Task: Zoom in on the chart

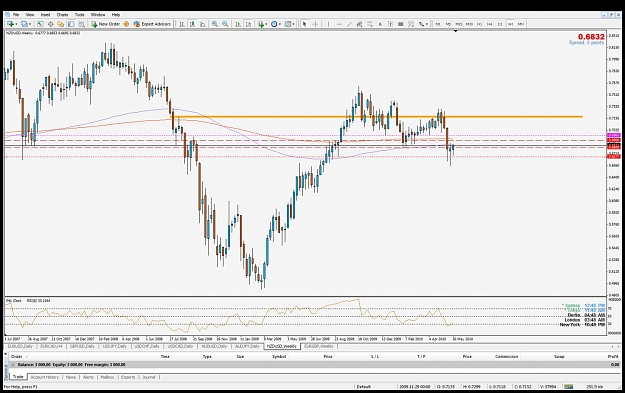Action: click(x=214, y=24)
